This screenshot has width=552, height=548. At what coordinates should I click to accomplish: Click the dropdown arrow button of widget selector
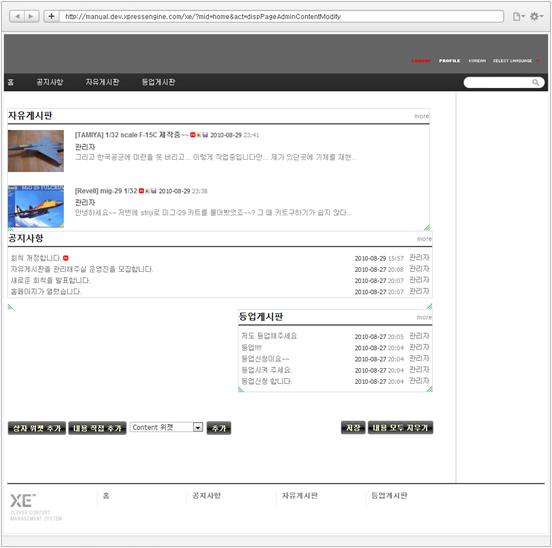point(198,427)
